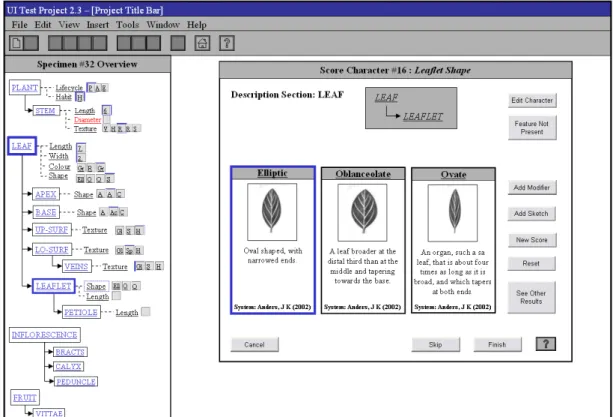613x417 pixels.
Task: Click the Shape character beside BASE
Action: [86, 212]
